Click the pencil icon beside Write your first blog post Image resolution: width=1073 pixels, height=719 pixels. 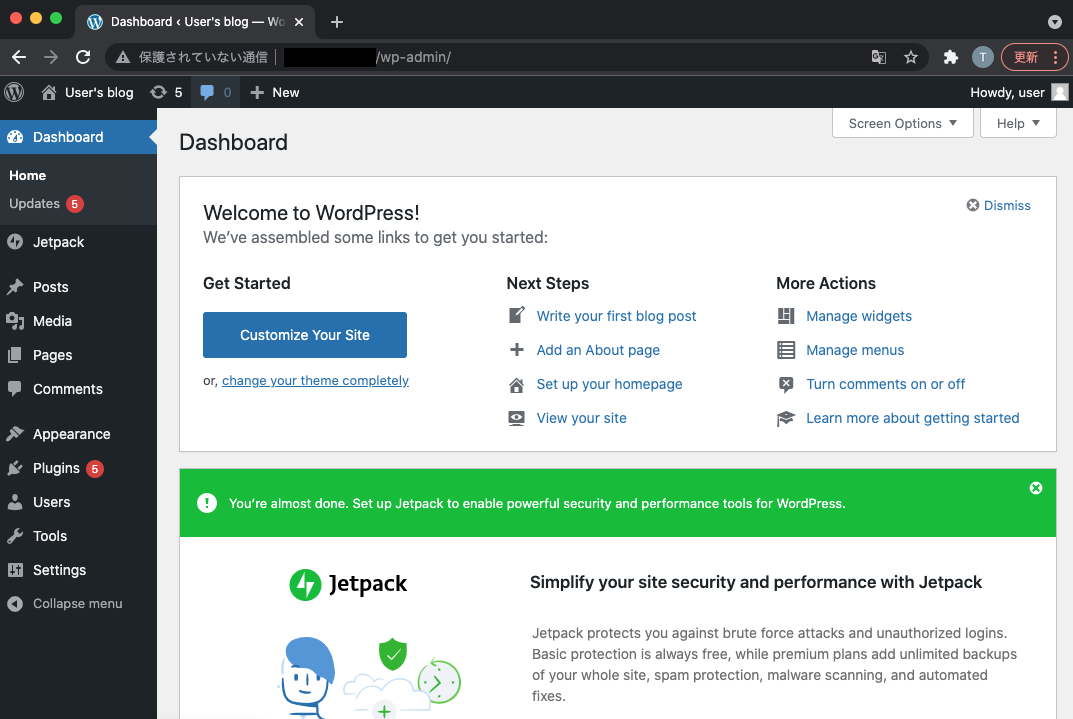point(517,315)
